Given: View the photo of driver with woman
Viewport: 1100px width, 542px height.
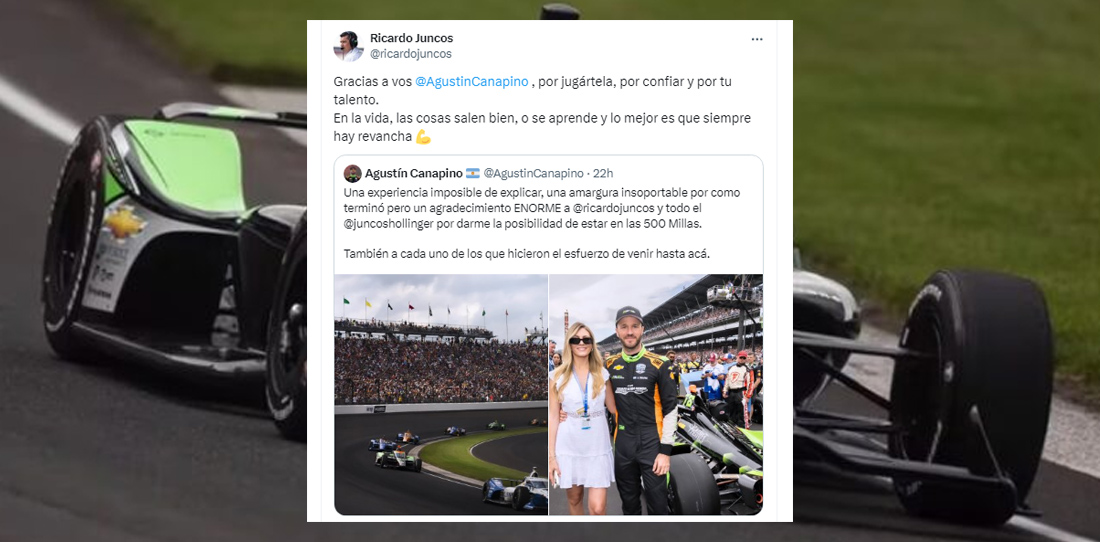Looking at the screenshot, I should tap(656, 394).
